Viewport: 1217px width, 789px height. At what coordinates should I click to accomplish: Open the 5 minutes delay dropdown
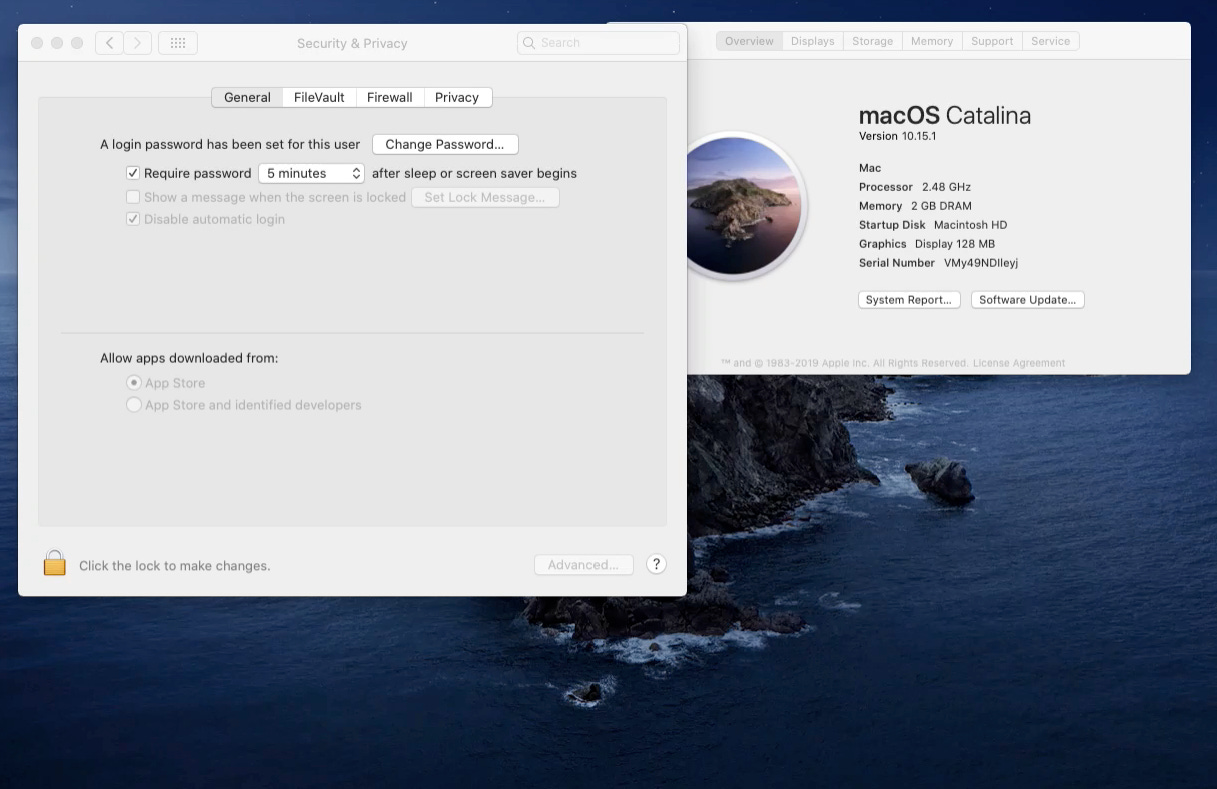pos(312,173)
